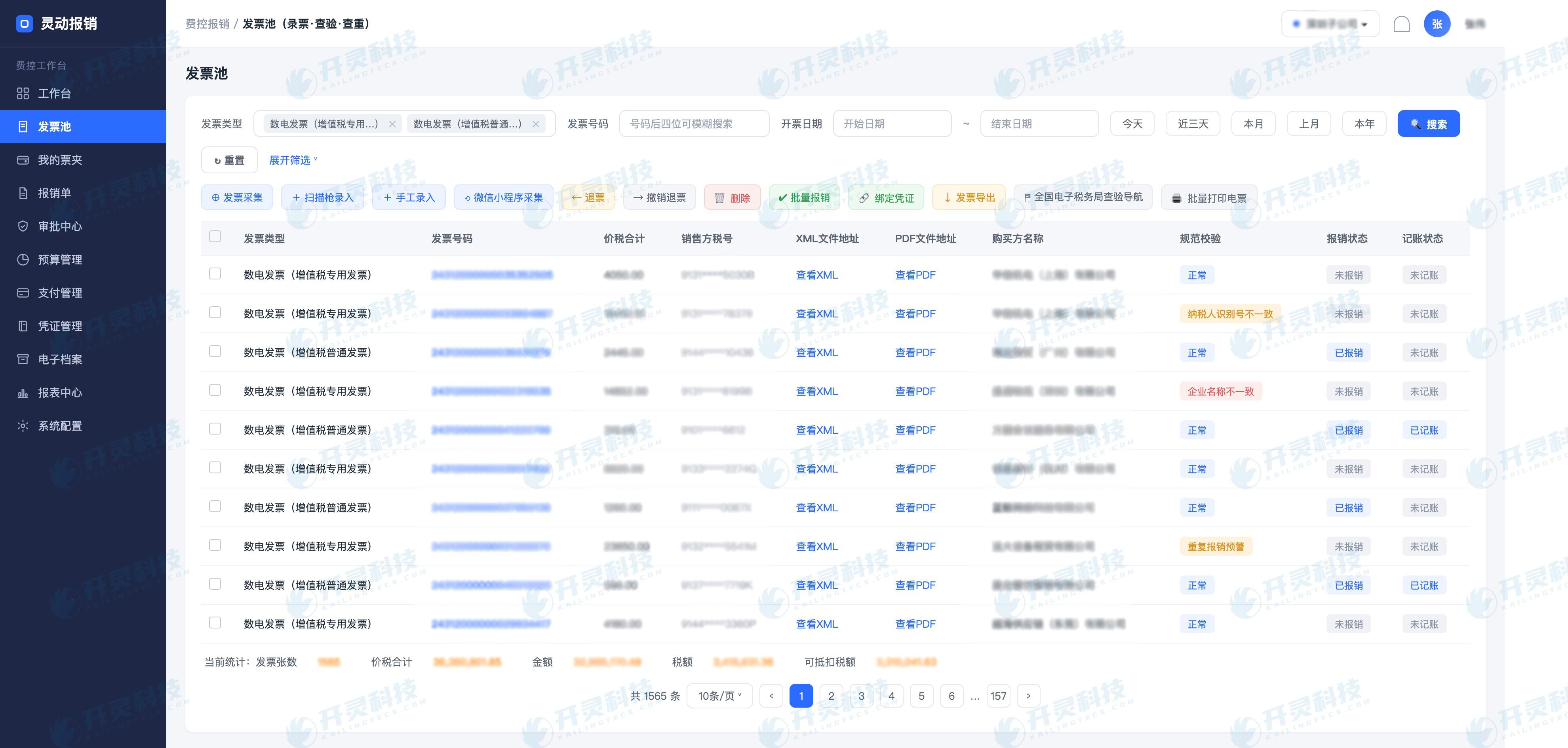Click the 退票 toolbar button
Image resolution: width=1568 pixels, height=748 pixels.
[588, 197]
